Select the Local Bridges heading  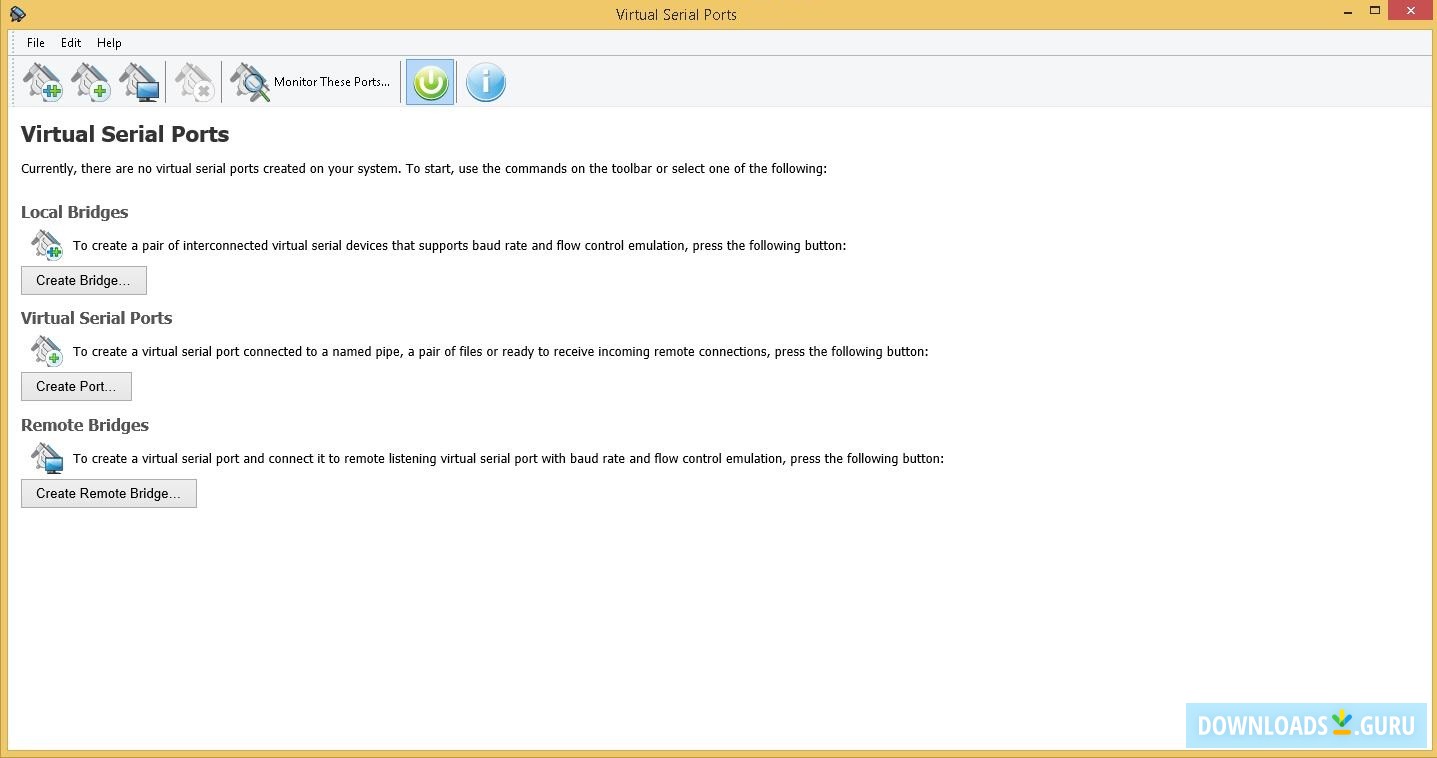pyautogui.click(x=75, y=212)
